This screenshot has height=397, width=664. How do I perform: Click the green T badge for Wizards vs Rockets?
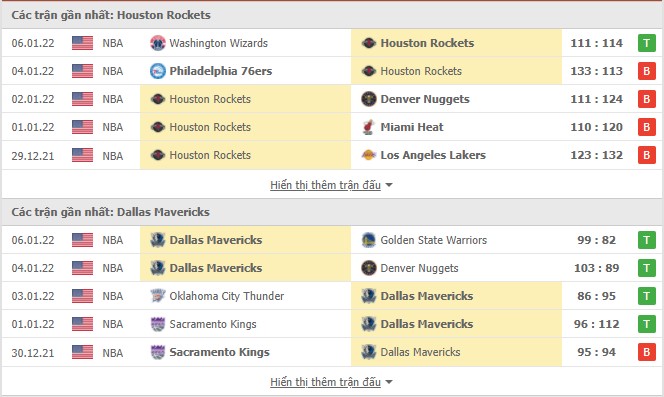tap(646, 43)
